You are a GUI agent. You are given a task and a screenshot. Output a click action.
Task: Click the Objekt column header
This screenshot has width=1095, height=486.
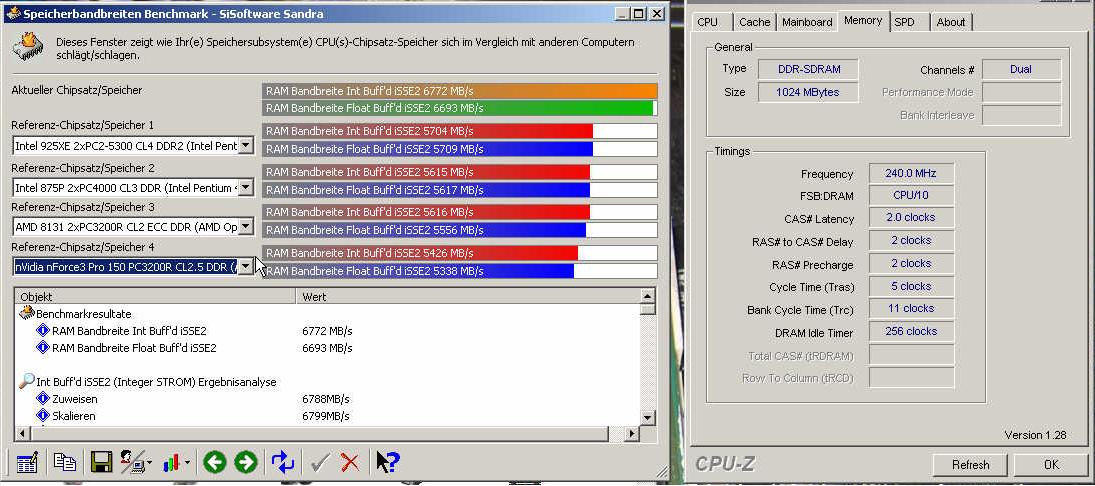tap(155, 297)
